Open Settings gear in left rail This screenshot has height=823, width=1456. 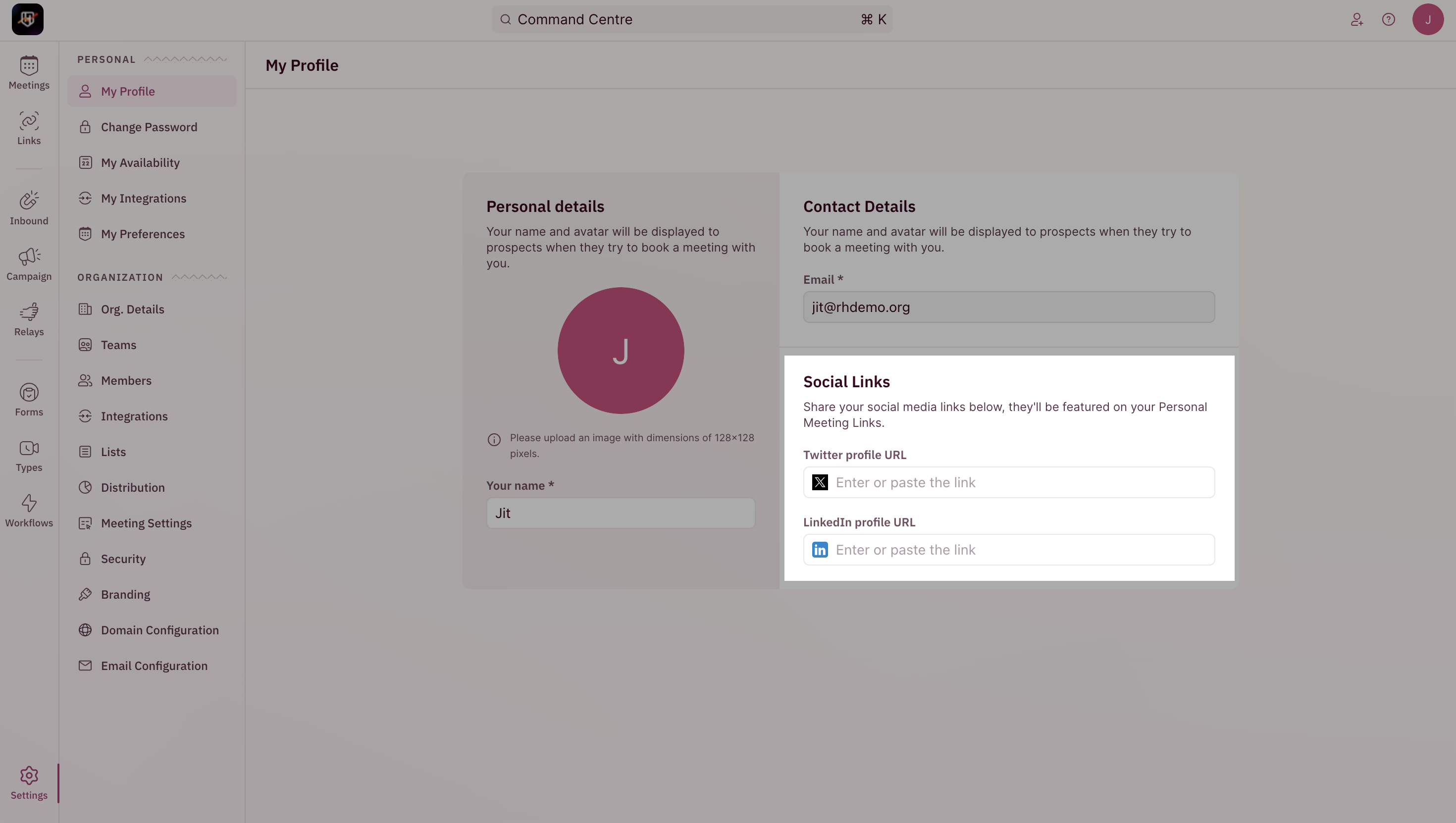[29, 783]
